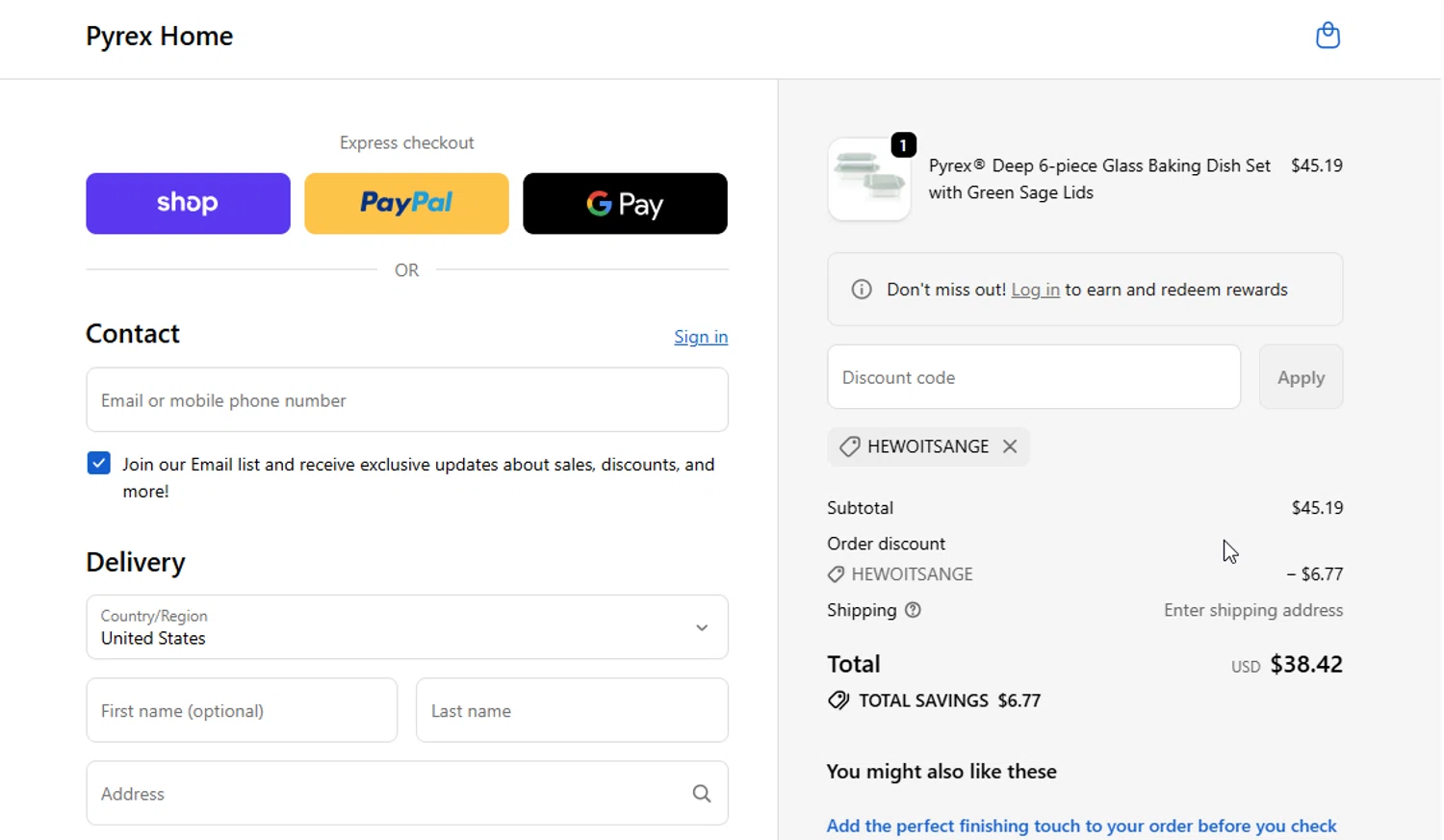Screen dimensions: 1444x840
Task: Focus the Last name field
Action: click(572, 711)
